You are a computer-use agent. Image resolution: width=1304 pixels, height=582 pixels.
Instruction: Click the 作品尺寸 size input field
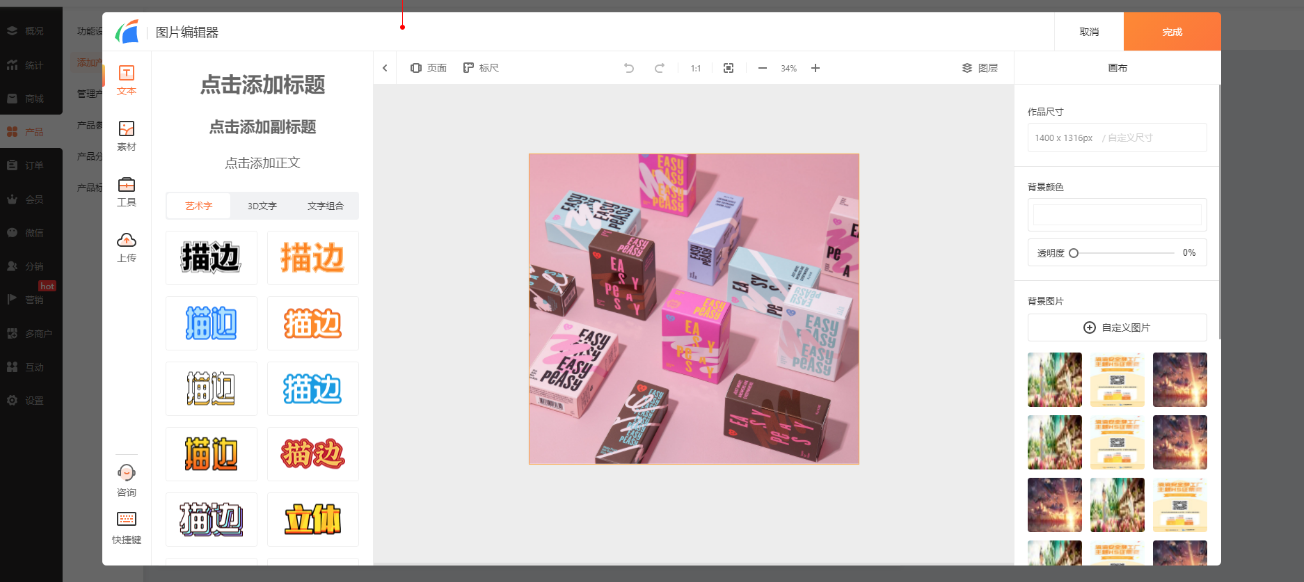1117,137
